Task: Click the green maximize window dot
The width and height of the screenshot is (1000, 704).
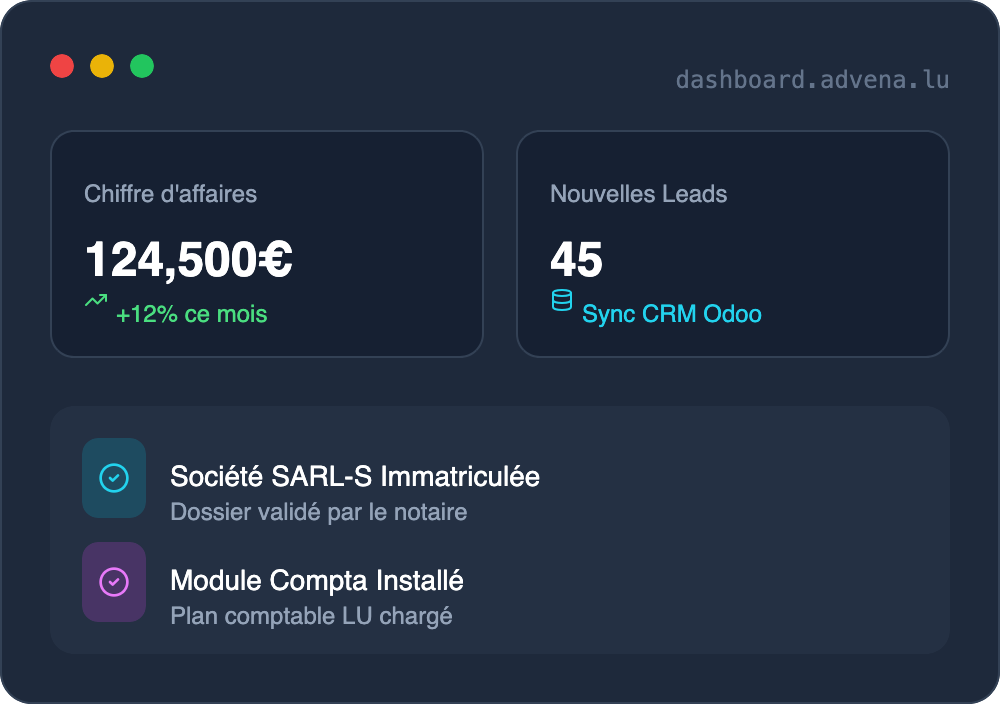Action: tap(142, 66)
